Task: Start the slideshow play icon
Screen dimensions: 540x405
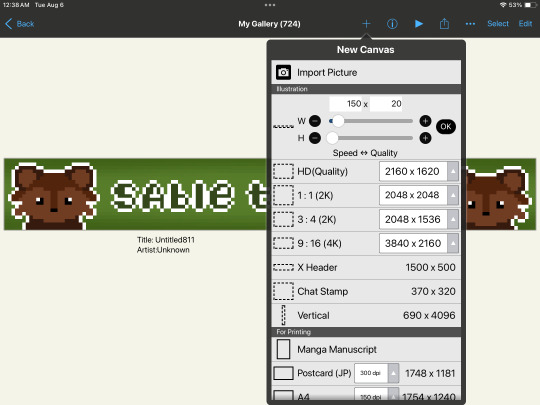Action: (x=418, y=24)
